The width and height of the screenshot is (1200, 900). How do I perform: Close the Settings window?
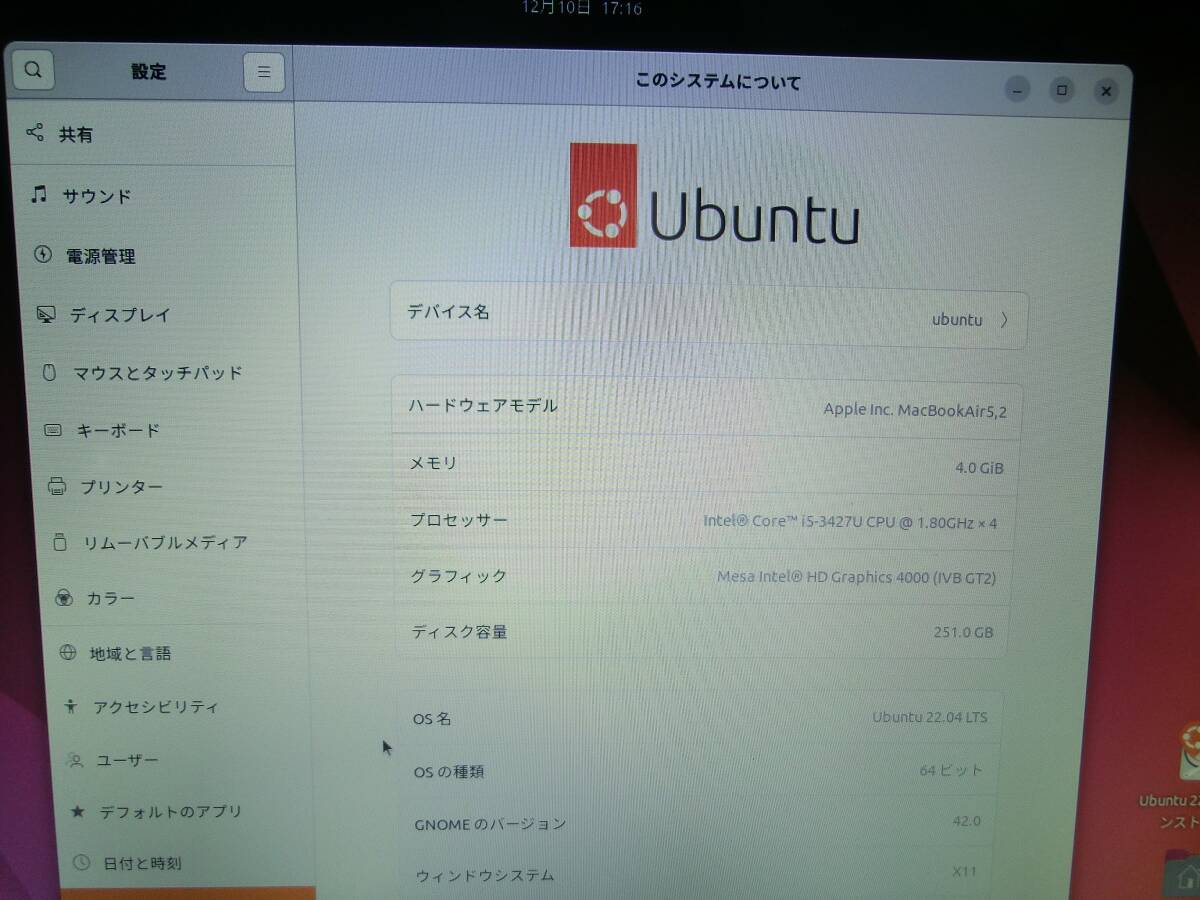click(1106, 91)
